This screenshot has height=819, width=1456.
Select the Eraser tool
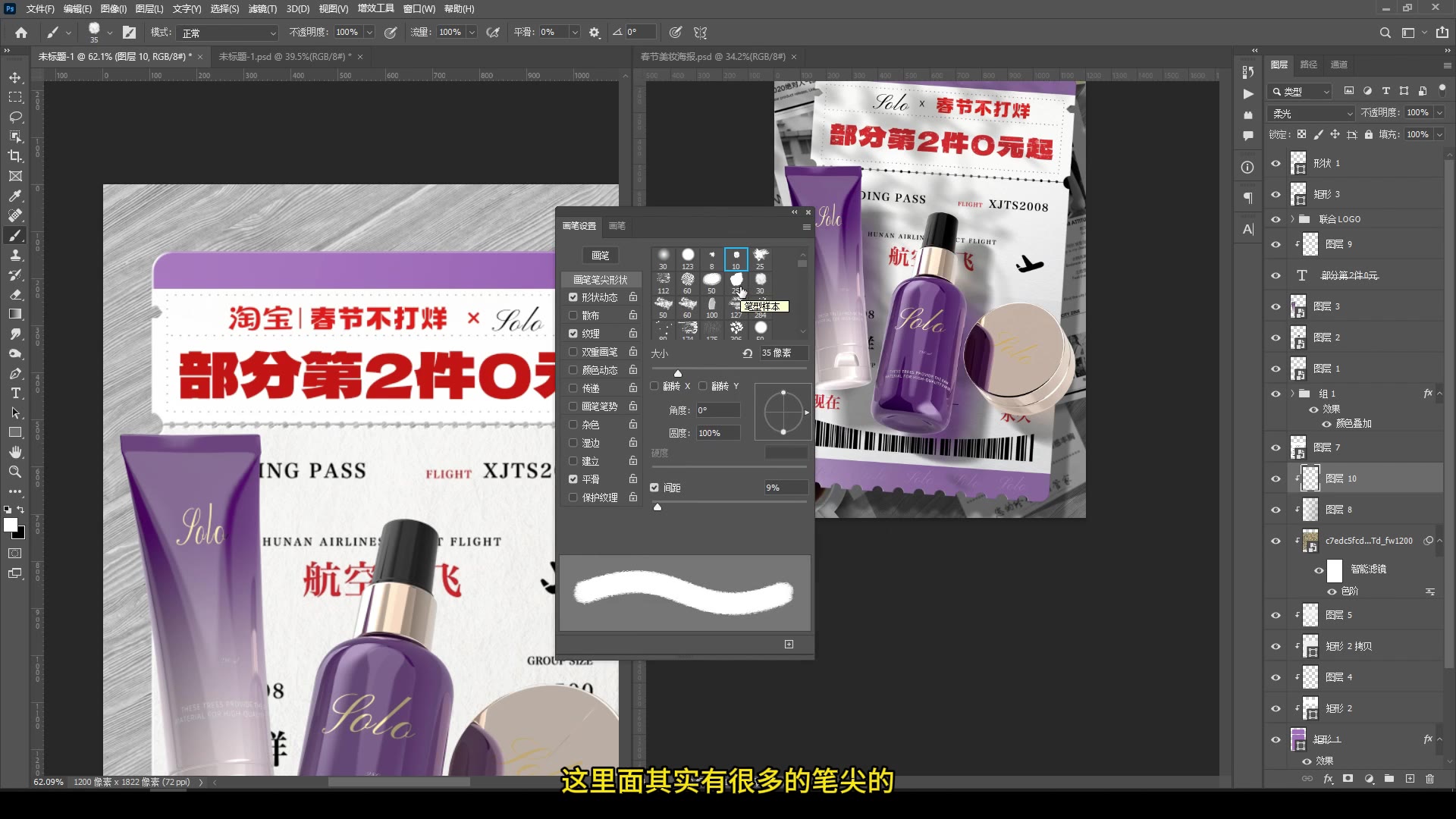click(15, 295)
